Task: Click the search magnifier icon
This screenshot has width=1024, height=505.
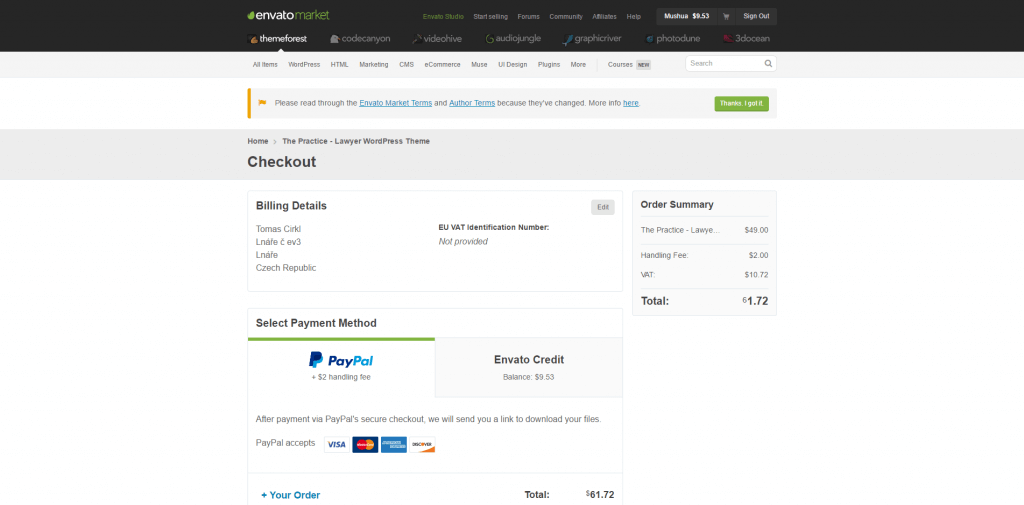Action: tap(768, 63)
